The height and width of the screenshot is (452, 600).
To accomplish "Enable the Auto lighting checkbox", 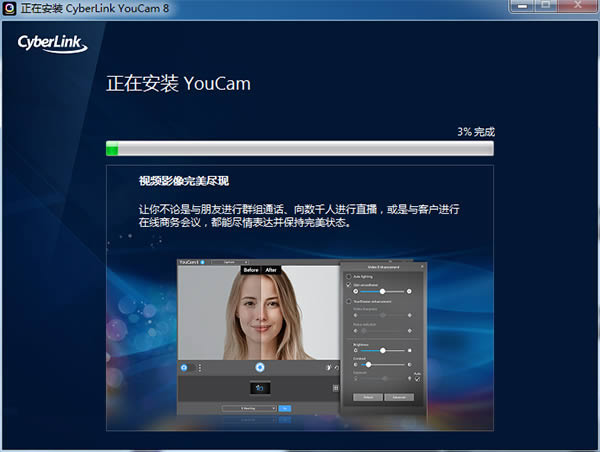I will point(349,276).
